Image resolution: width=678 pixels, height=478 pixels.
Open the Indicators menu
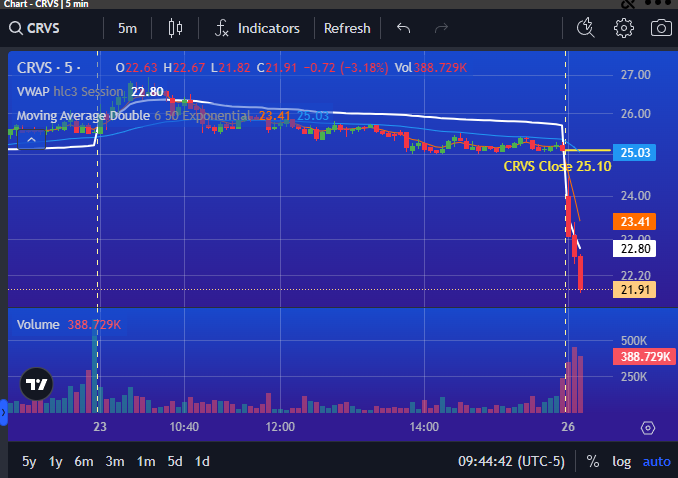(257, 29)
